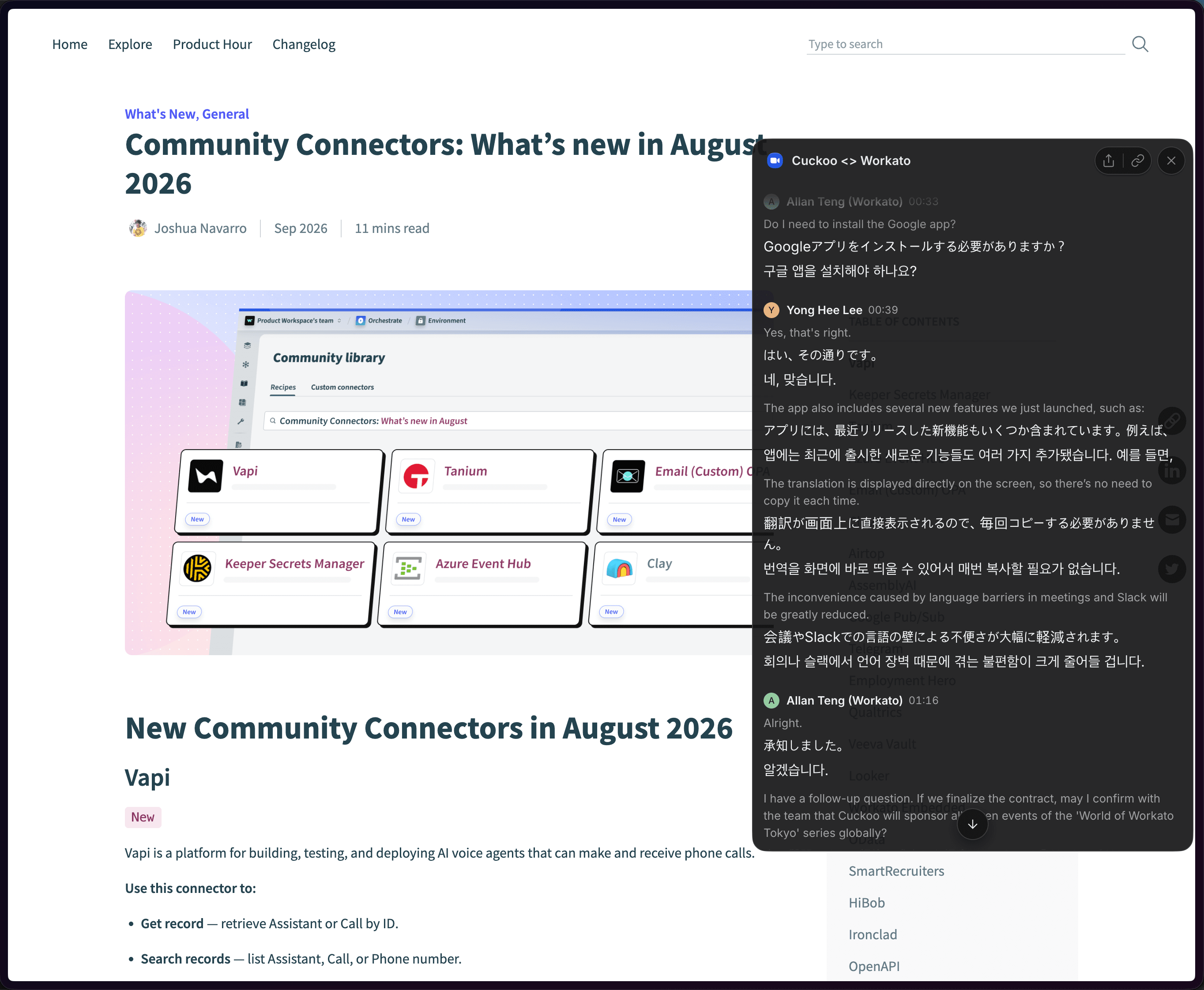Screen dimensions: 1204x990
Task: Click the pink New badge under Vapi heading
Action: point(143,817)
